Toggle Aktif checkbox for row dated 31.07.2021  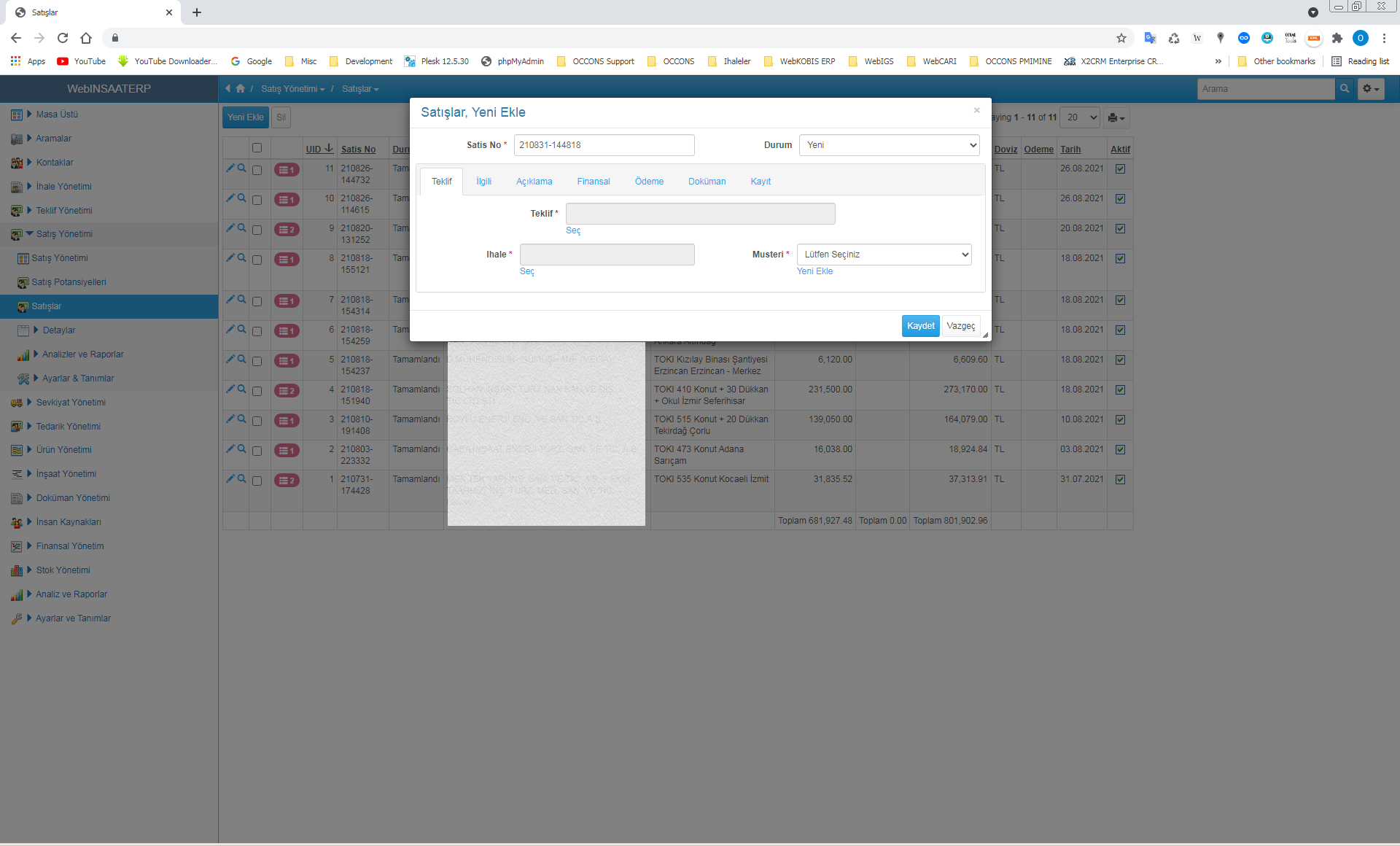point(1120,479)
